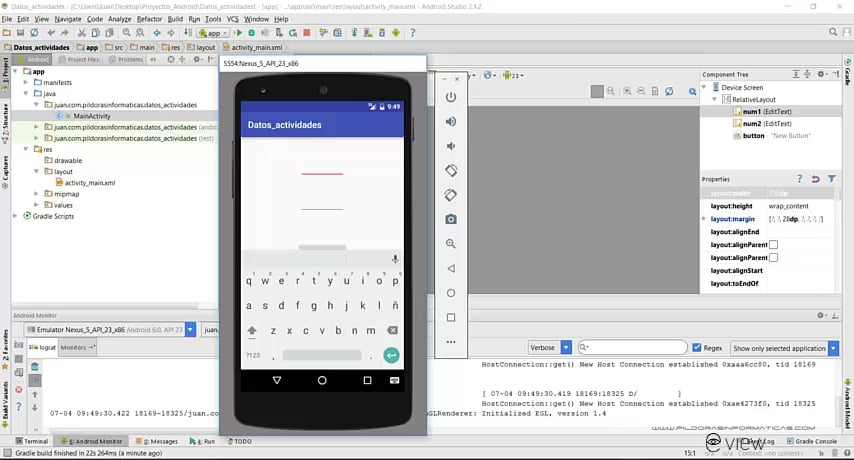854x460 pixels.
Task: Tap the phone keyboard enter button
Action: pos(391,355)
